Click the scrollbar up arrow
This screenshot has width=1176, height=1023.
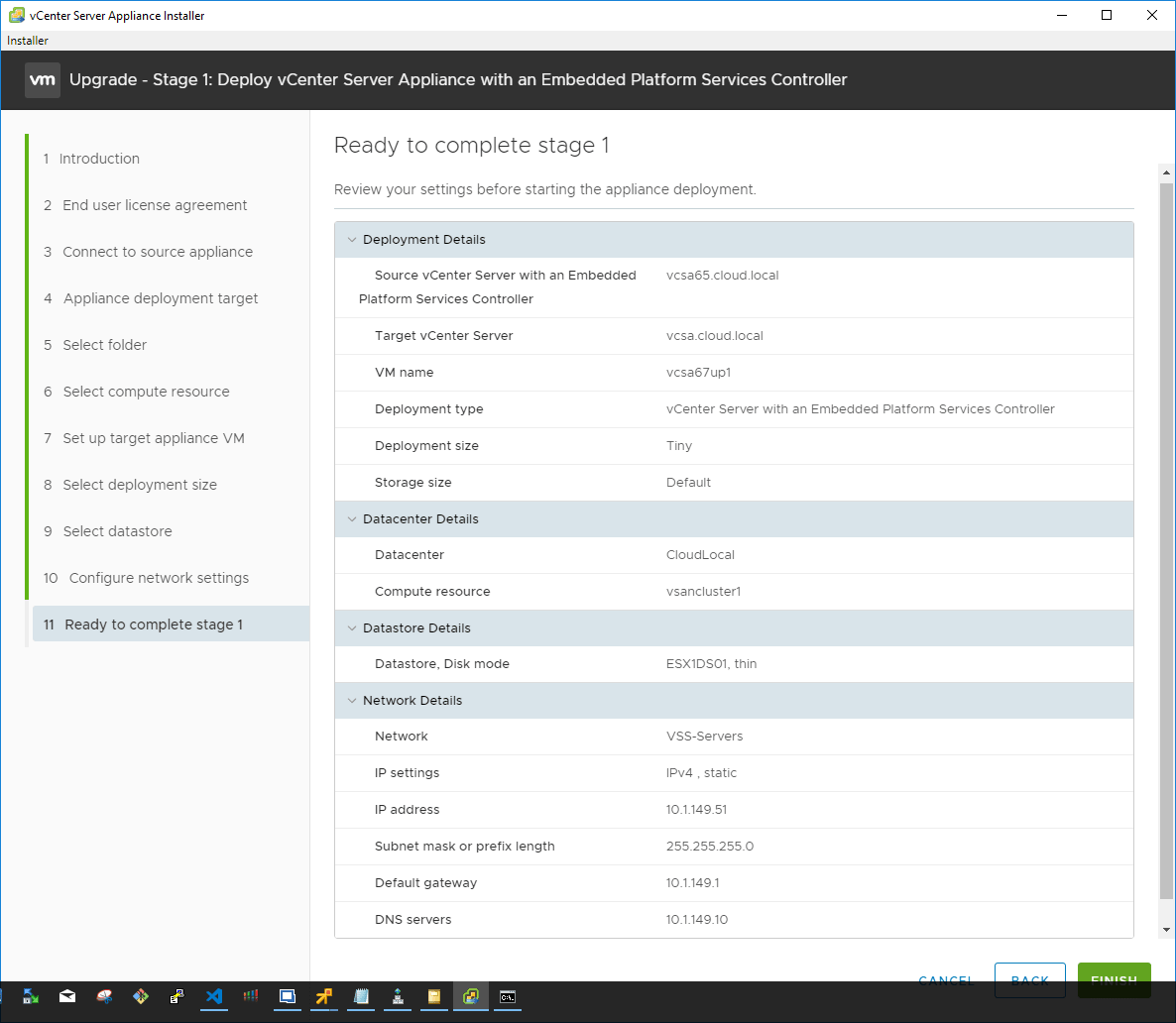click(1166, 172)
